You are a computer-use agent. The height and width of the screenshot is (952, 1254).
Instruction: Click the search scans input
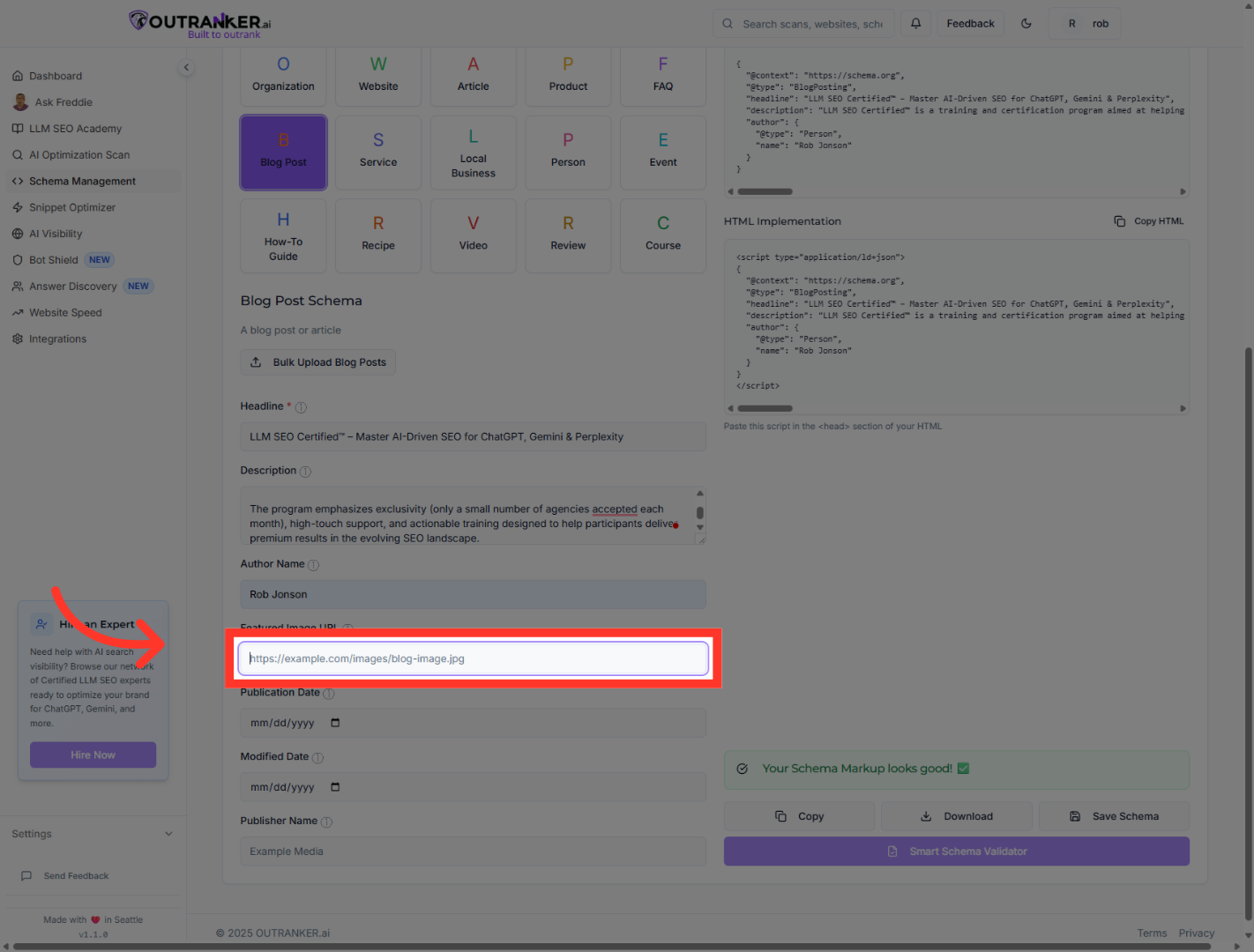coord(803,24)
